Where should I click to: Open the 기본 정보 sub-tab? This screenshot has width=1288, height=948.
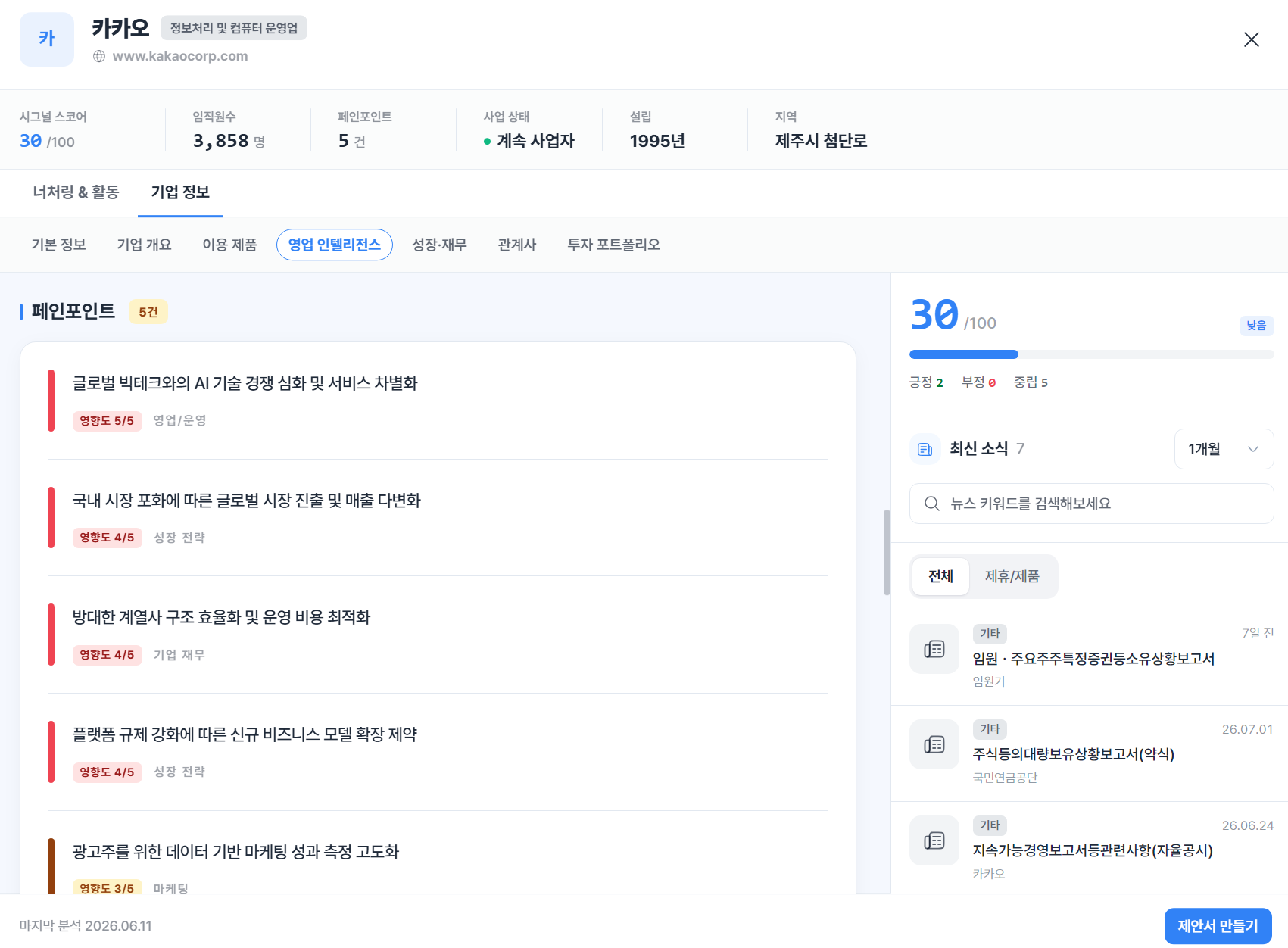[x=58, y=245]
